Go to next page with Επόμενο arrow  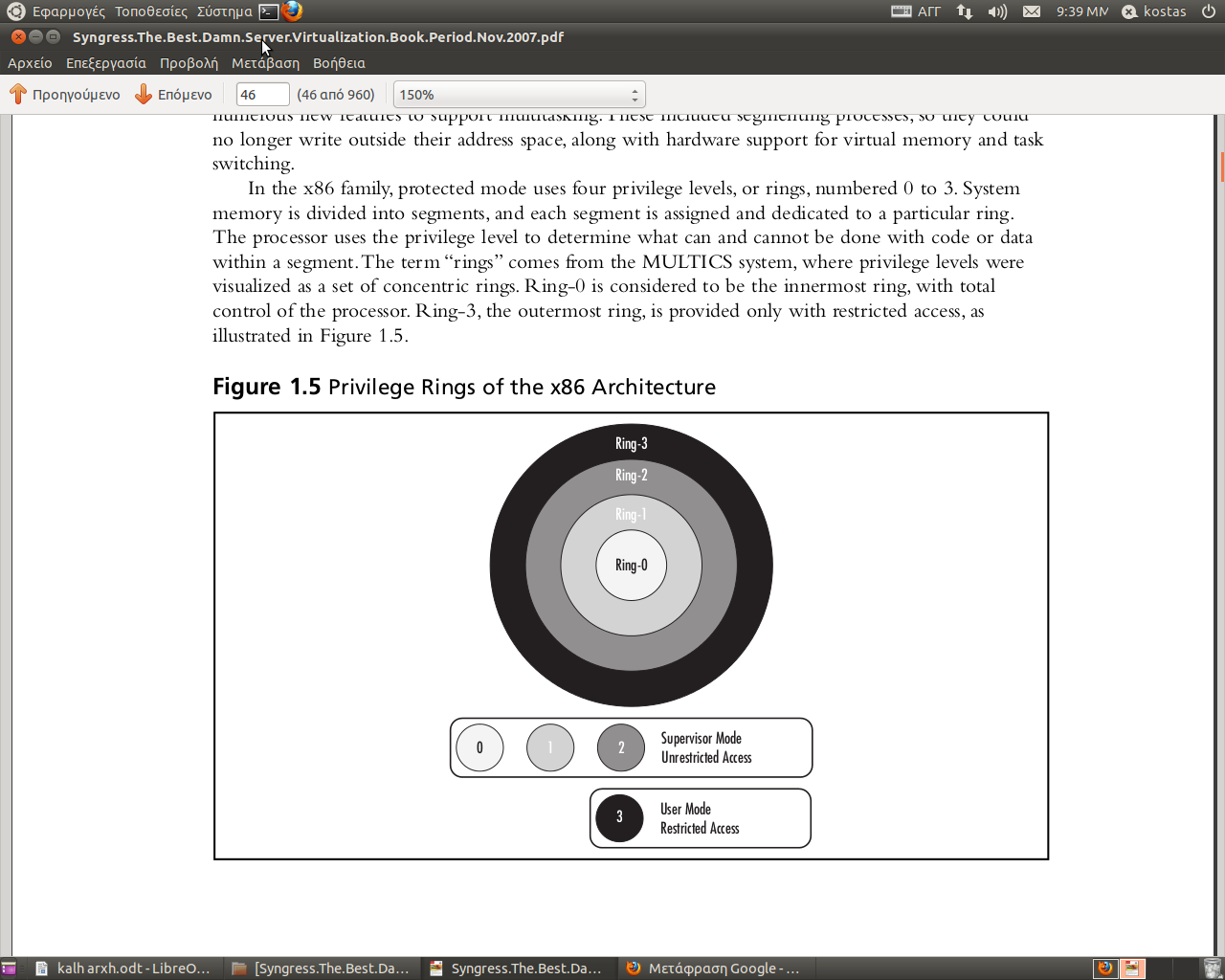pos(173,95)
